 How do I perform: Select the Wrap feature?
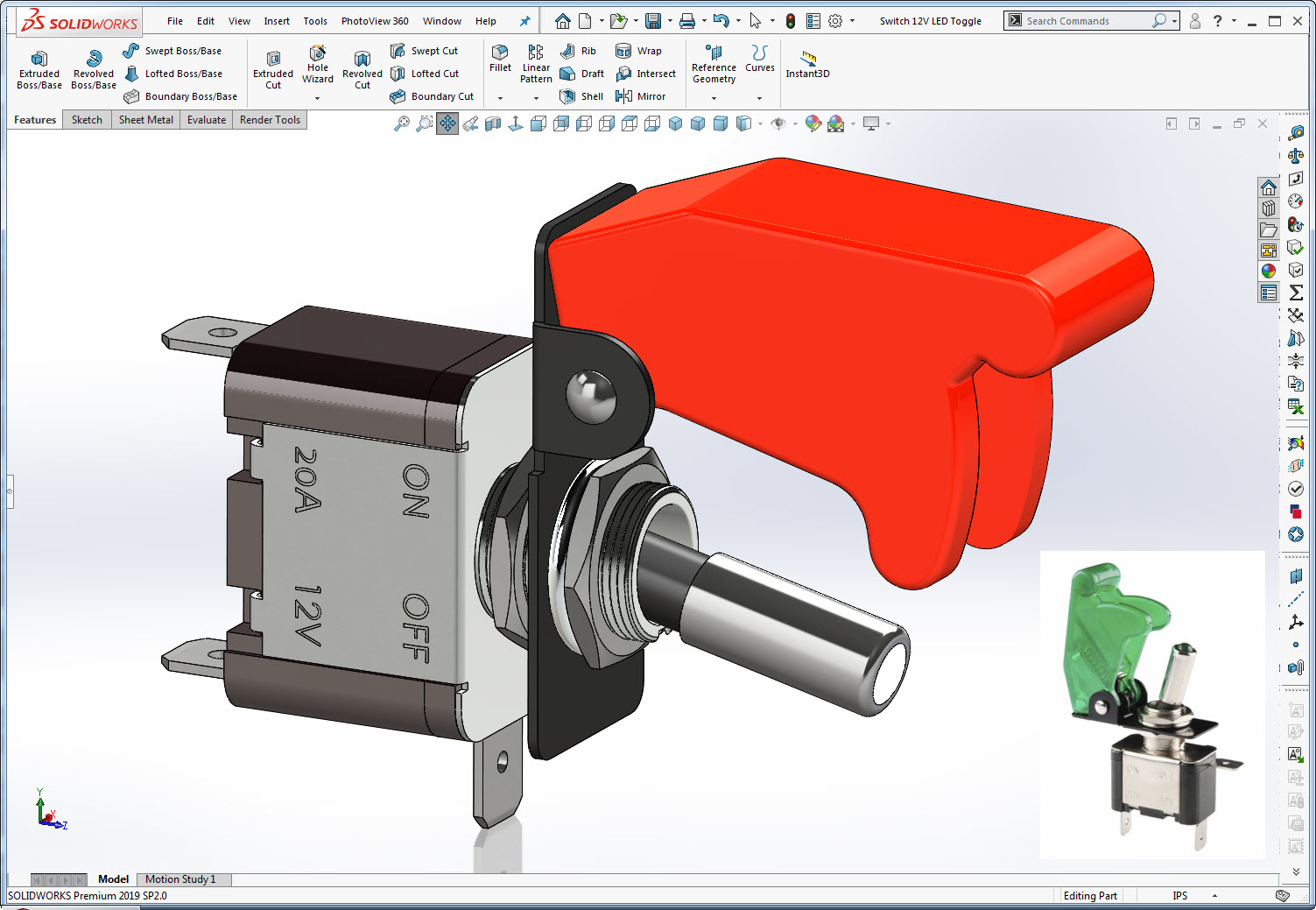(x=639, y=51)
